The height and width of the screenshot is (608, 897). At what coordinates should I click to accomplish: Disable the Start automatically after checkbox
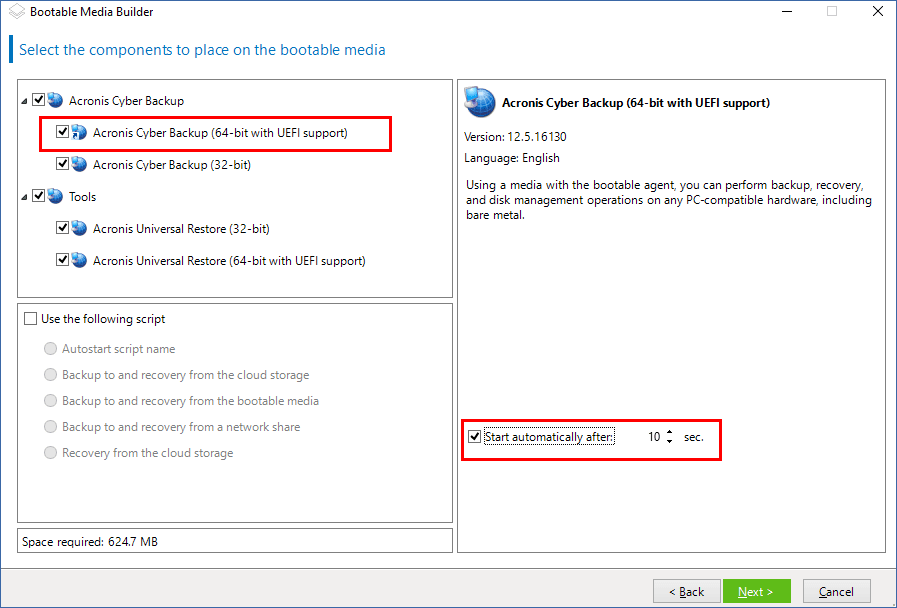(474, 437)
